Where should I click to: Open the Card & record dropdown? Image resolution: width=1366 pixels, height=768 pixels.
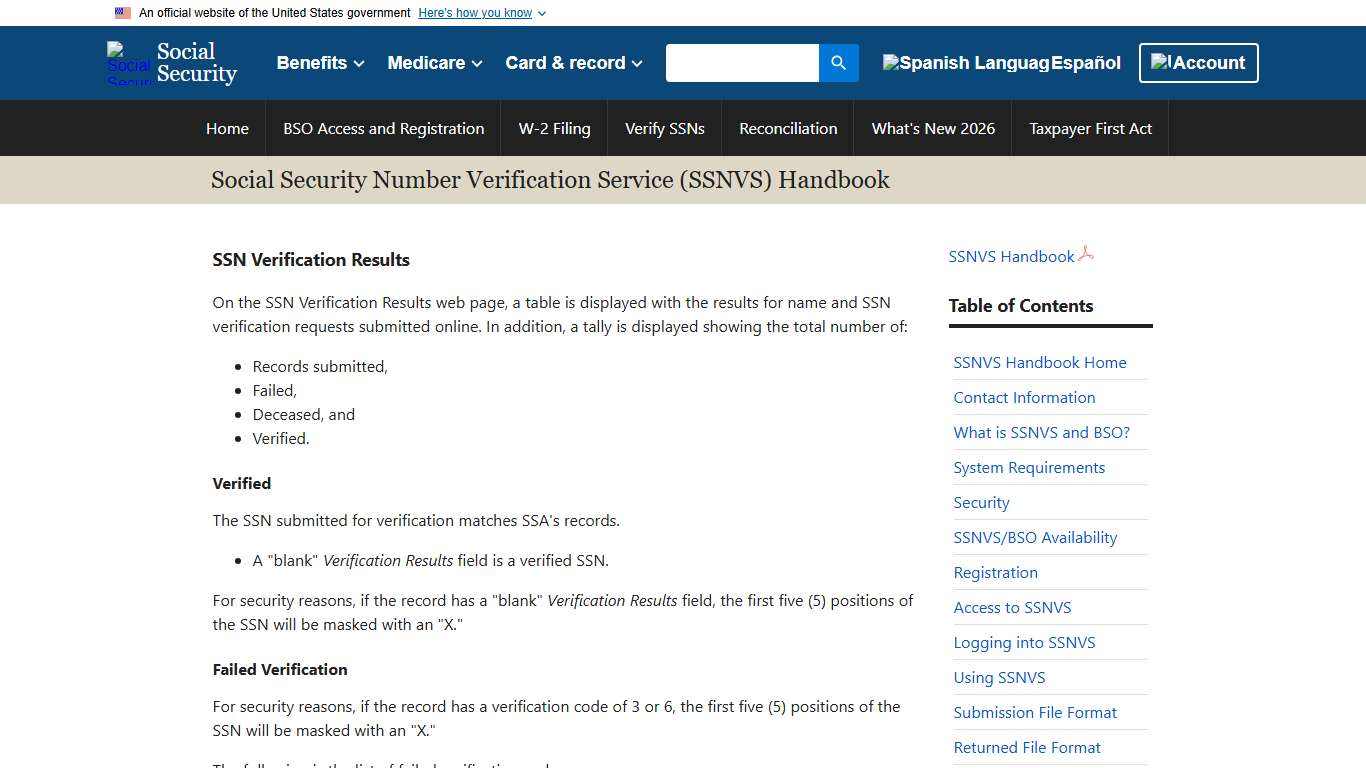tap(573, 62)
